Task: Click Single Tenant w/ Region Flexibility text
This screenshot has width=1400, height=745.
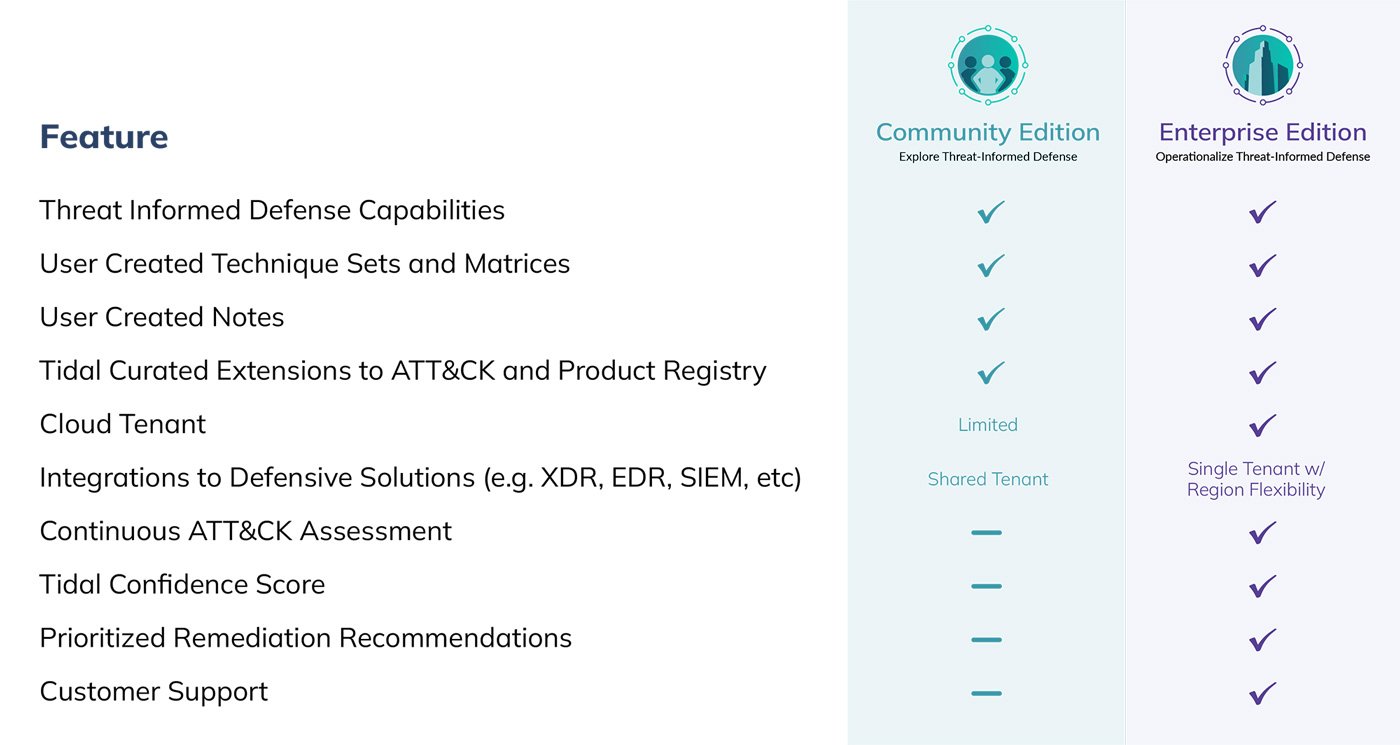Action: coord(1256,479)
